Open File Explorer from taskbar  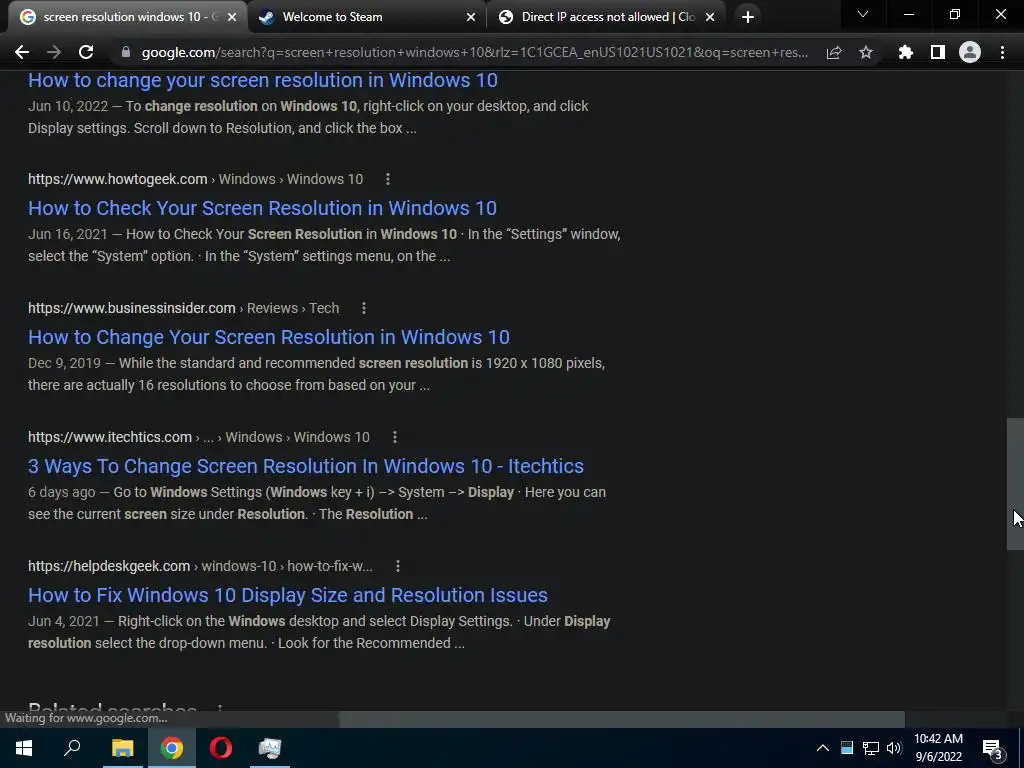pos(122,748)
